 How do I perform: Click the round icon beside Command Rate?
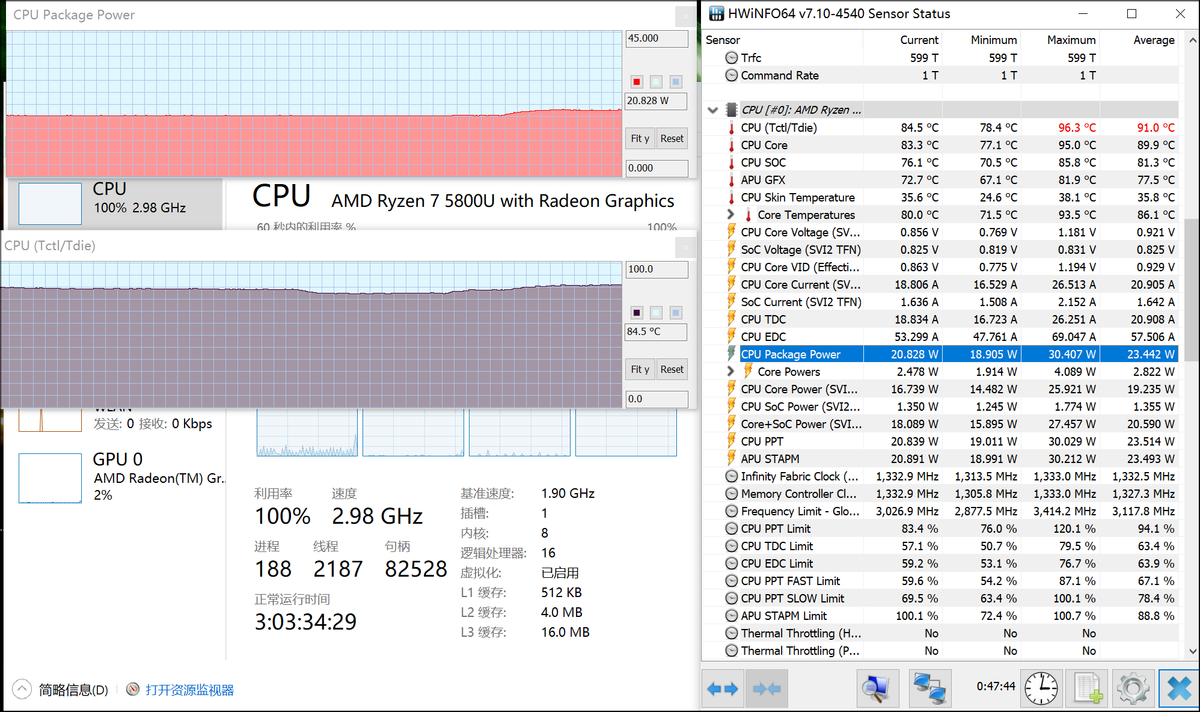click(731, 75)
